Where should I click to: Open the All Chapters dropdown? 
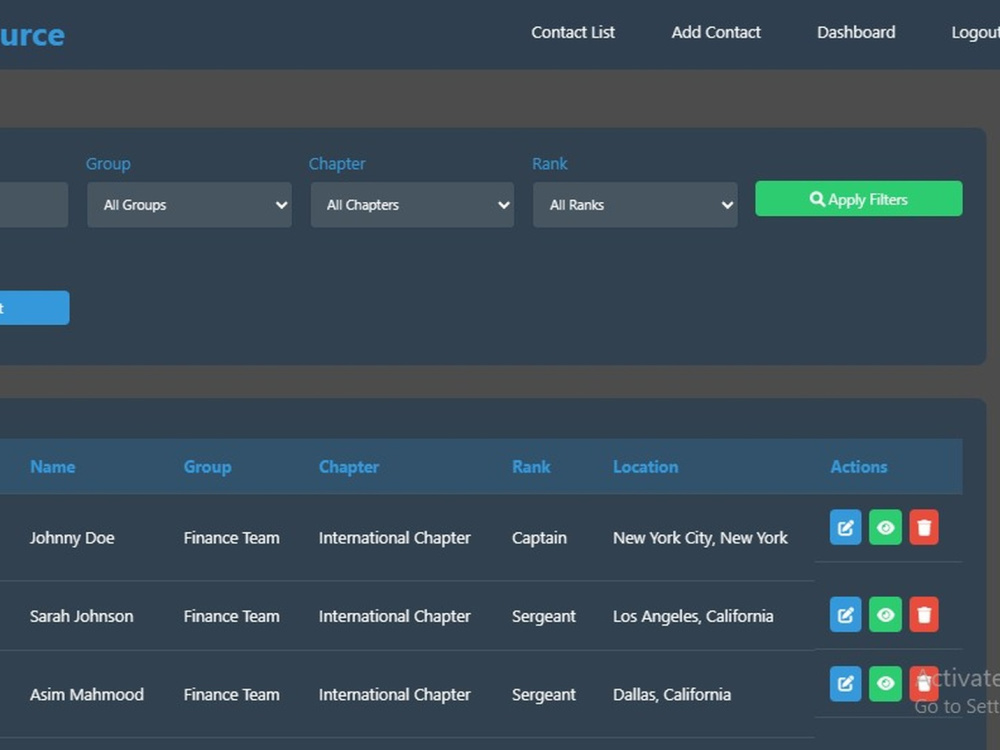click(412, 205)
